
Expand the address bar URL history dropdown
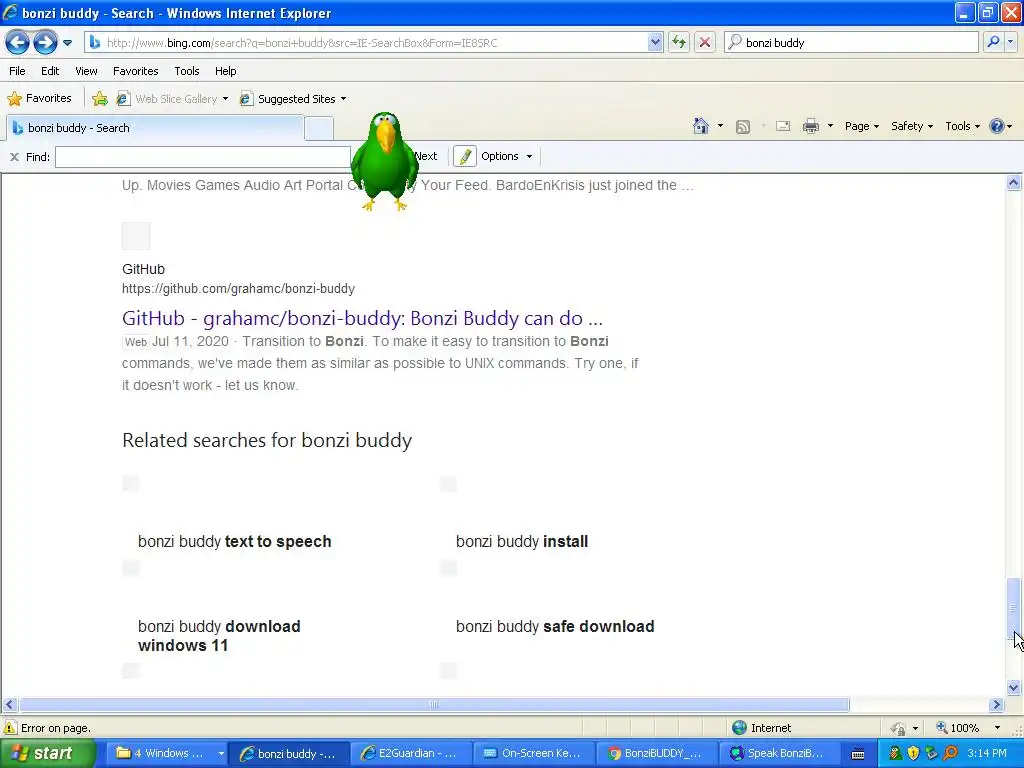tap(655, 42)
